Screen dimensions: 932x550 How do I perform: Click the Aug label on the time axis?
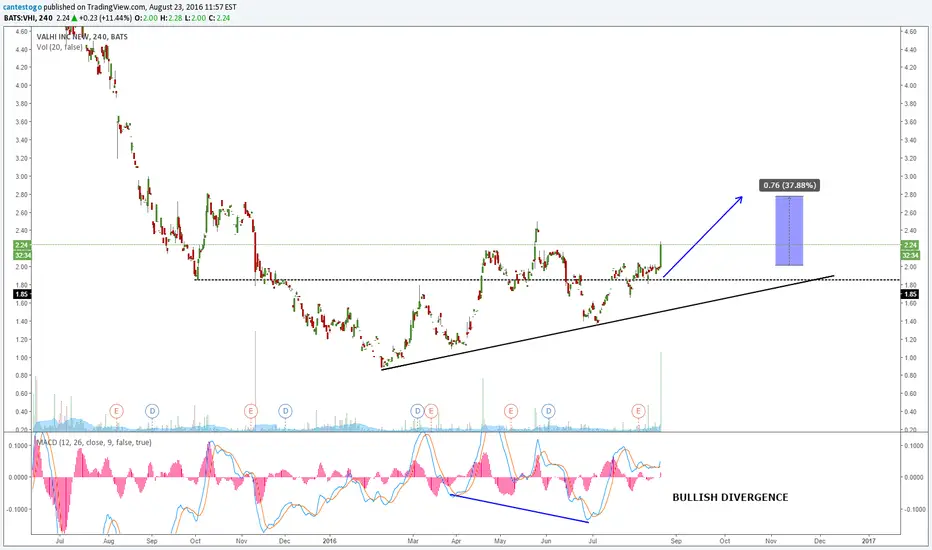[x=108, y=541]
